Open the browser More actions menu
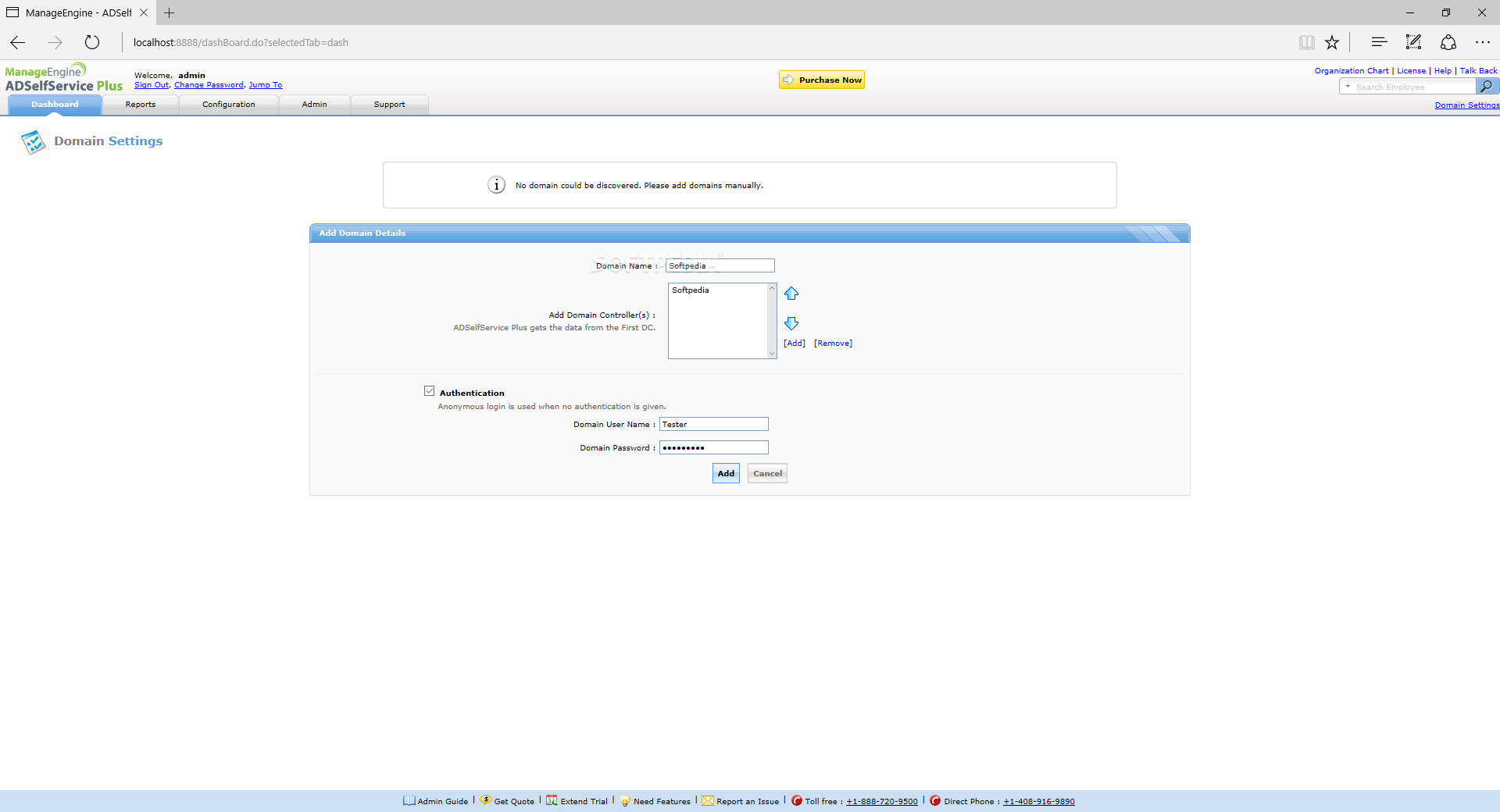Screen dimensions: 1500x812 pyautogui.click(x=1483, y=42)
